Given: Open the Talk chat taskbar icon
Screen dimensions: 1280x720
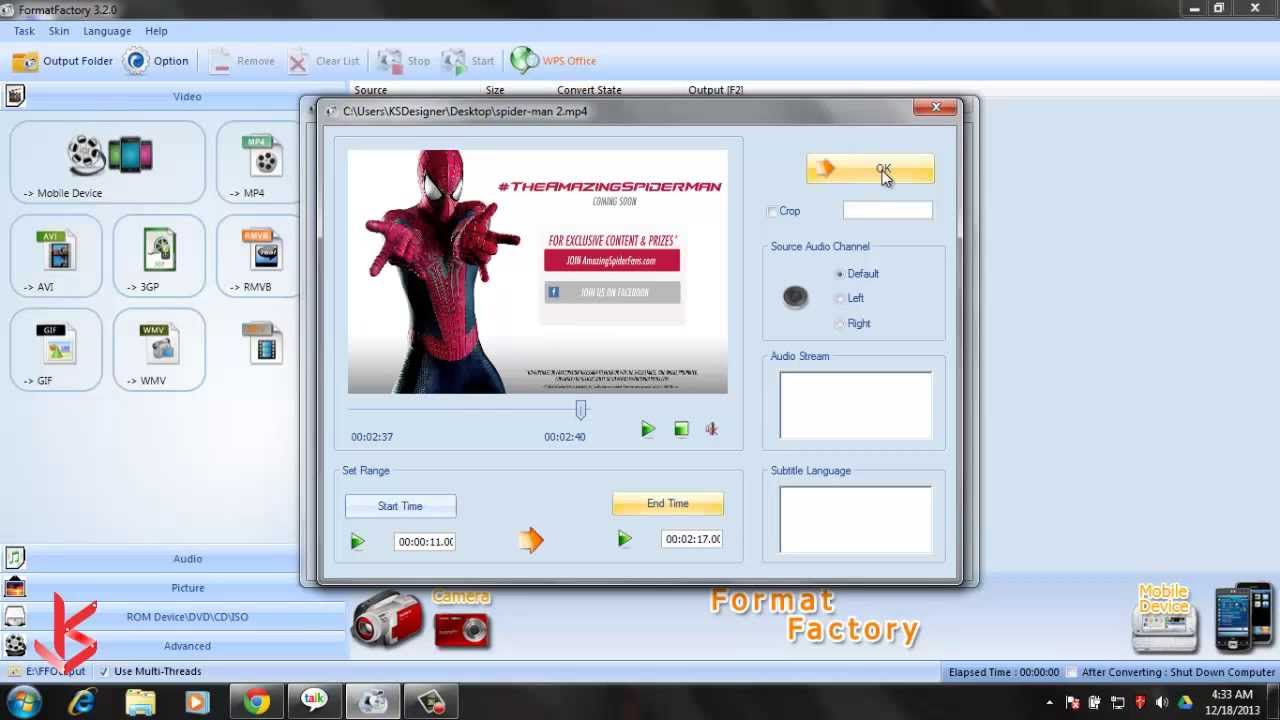Looking at the screenshot, I should (x=315, y=702).
